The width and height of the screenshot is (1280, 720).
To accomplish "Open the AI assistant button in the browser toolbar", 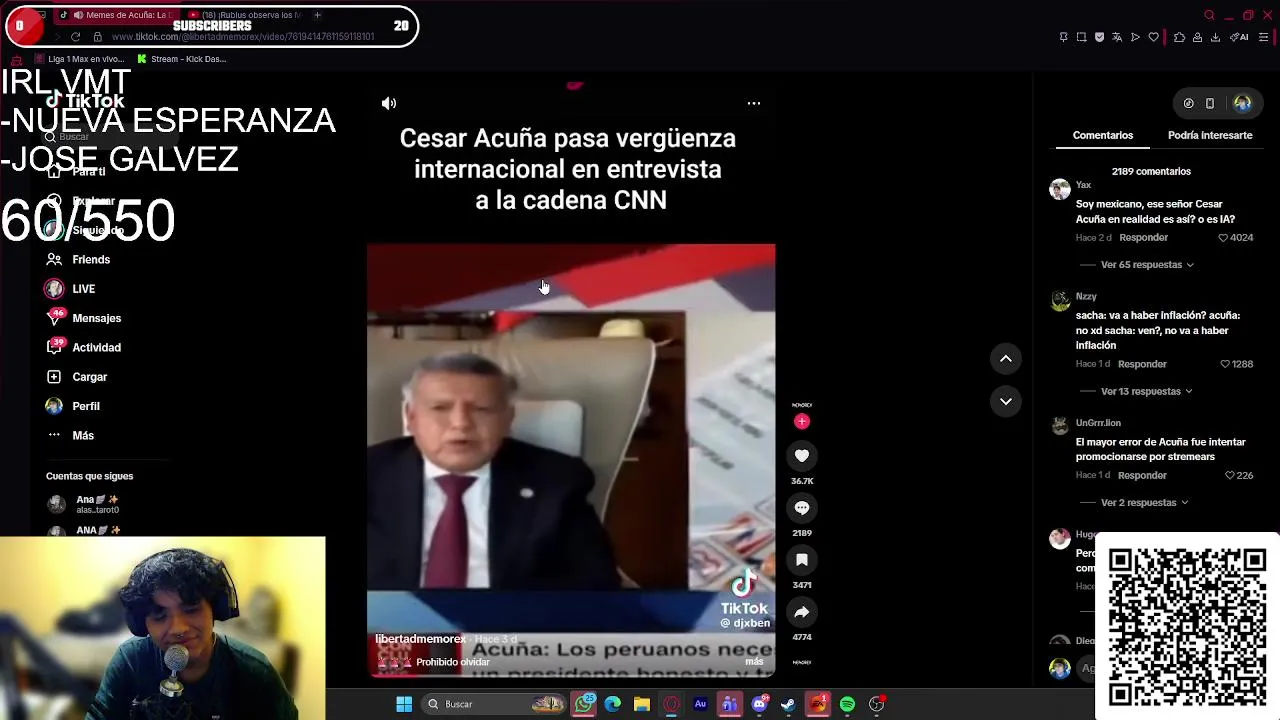I will [1240, 37].
